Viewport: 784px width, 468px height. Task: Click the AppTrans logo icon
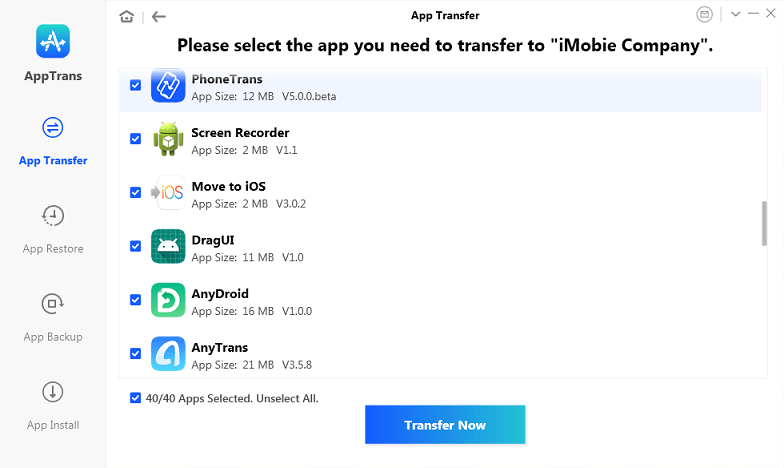pyautogui.click(x=53, y=42)
